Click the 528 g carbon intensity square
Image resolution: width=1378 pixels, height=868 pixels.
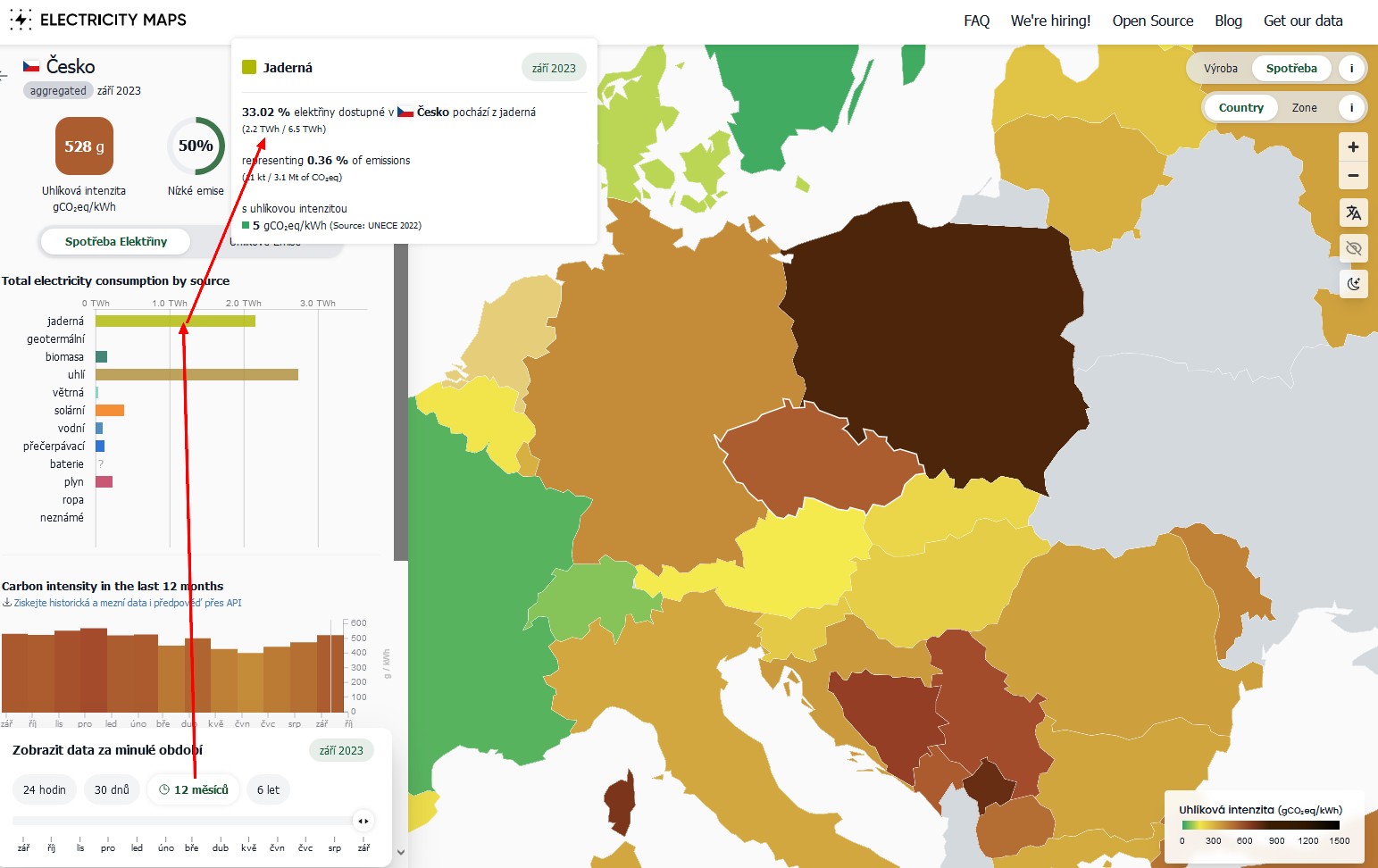tap(84, 146)
